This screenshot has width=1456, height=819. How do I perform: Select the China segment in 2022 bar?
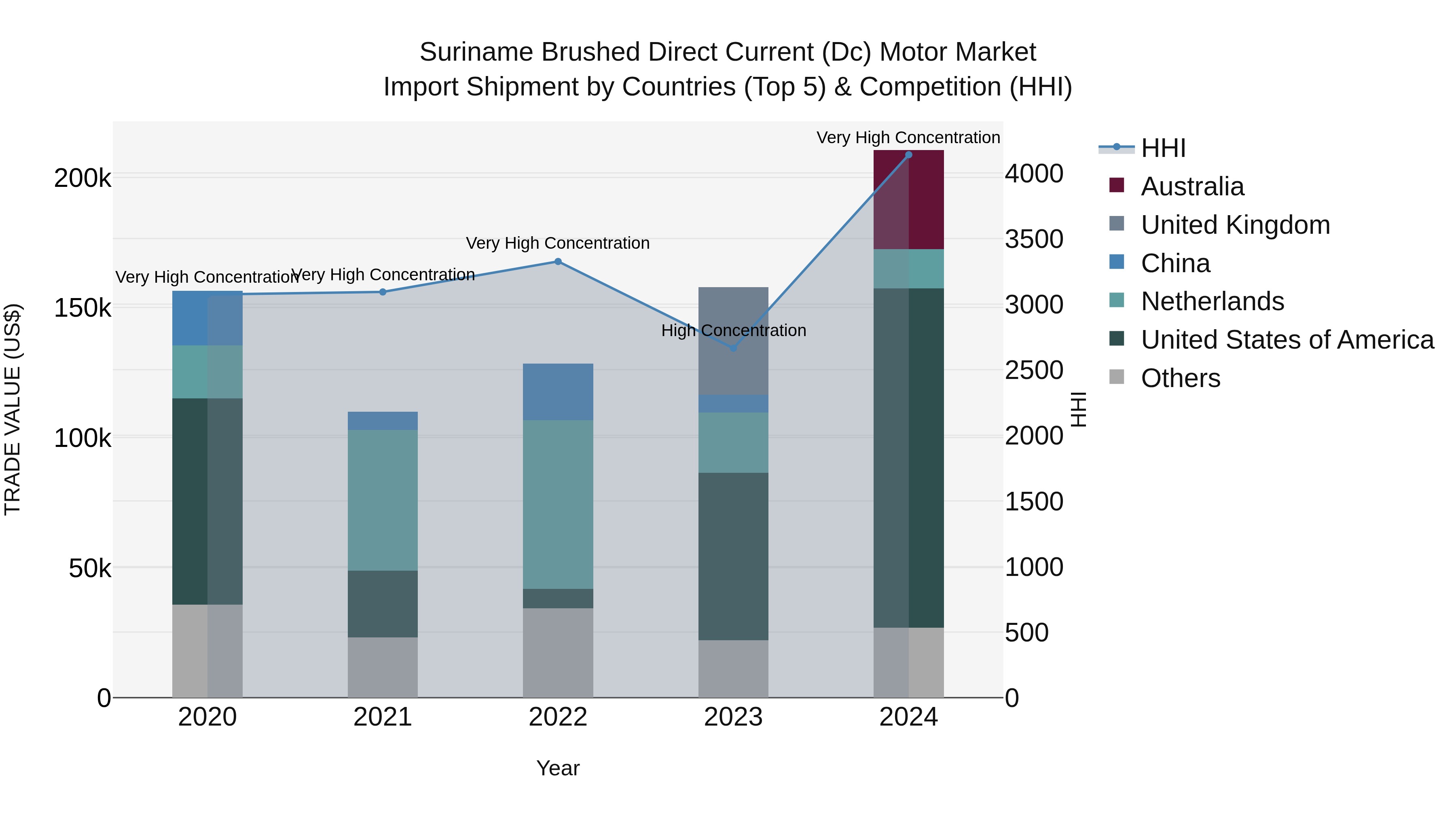click(558, 392)
